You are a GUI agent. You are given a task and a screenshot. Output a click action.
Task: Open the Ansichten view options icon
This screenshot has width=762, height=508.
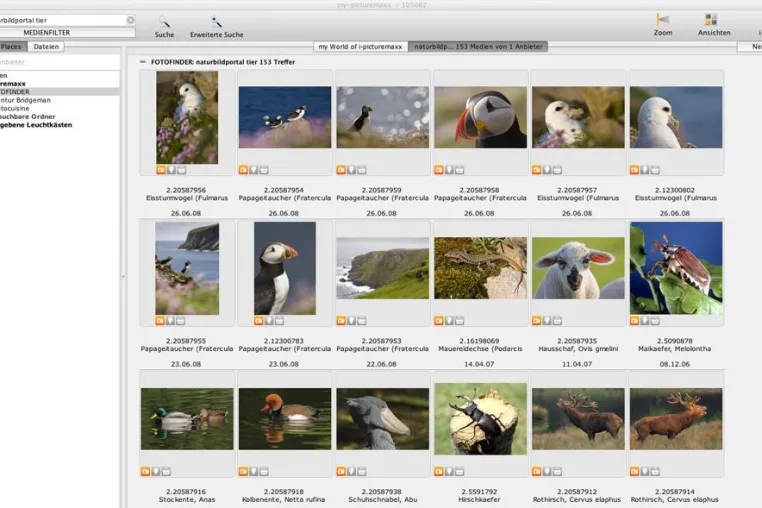coord(711,19)
